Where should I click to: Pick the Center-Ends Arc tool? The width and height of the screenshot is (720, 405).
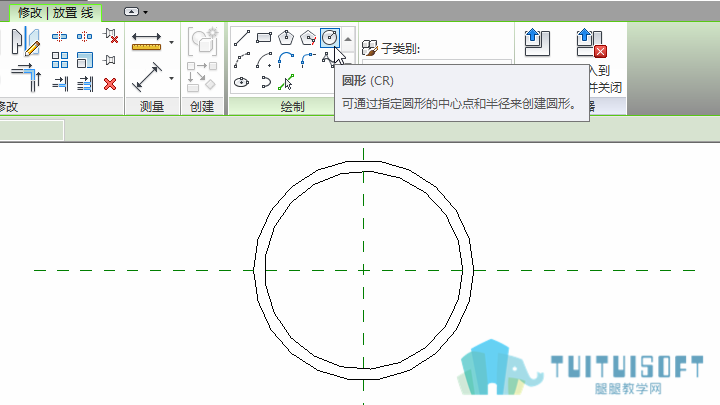tap(264, 60)
